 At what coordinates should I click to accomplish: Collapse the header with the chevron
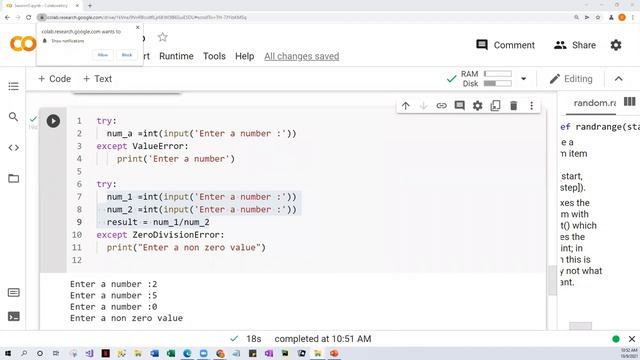pos(619,79)
